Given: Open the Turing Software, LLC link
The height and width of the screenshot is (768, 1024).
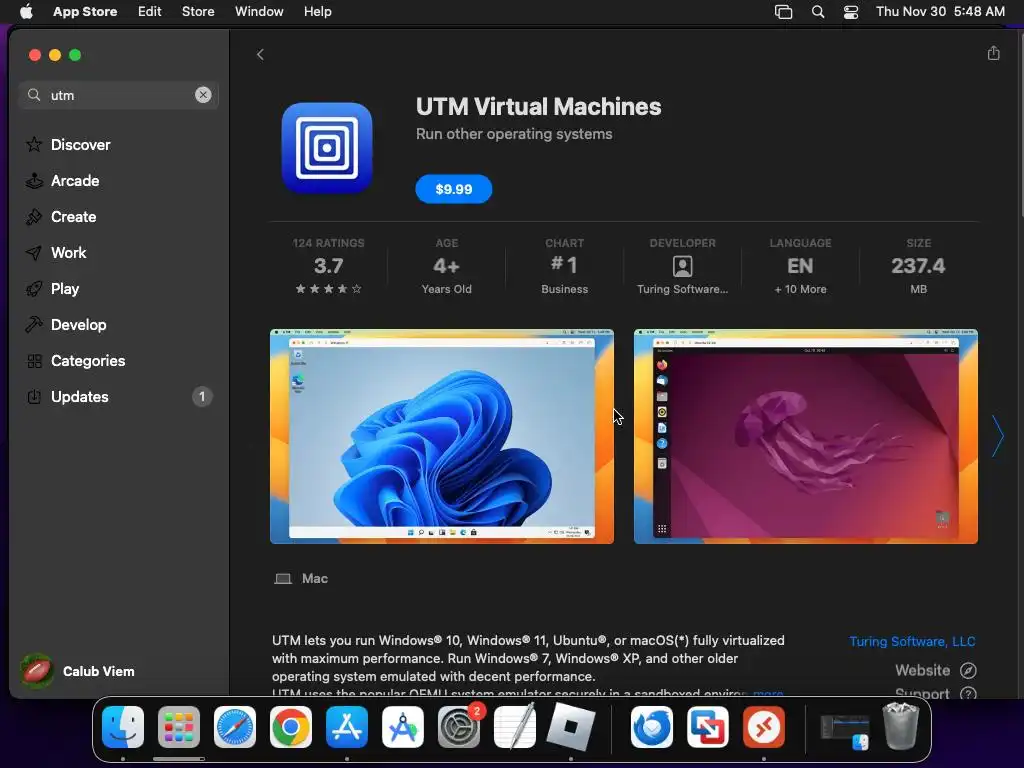Looking at the screenshot, I should pos(912,641).
